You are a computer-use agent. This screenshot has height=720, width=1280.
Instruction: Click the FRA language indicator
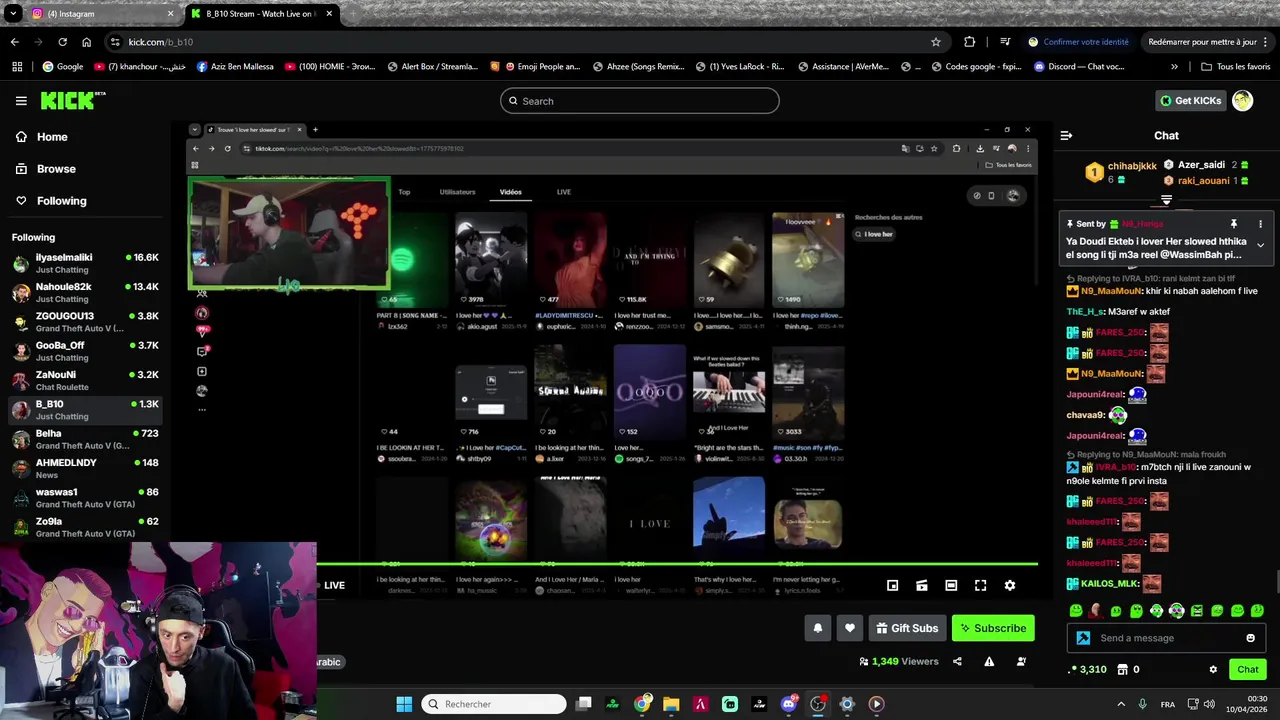1167,704
